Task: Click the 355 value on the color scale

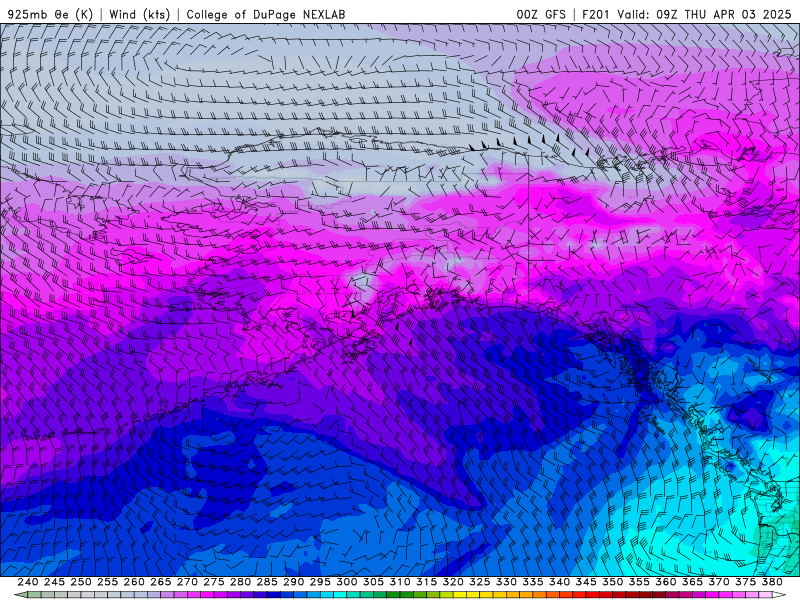Action: tap(639, 582)
